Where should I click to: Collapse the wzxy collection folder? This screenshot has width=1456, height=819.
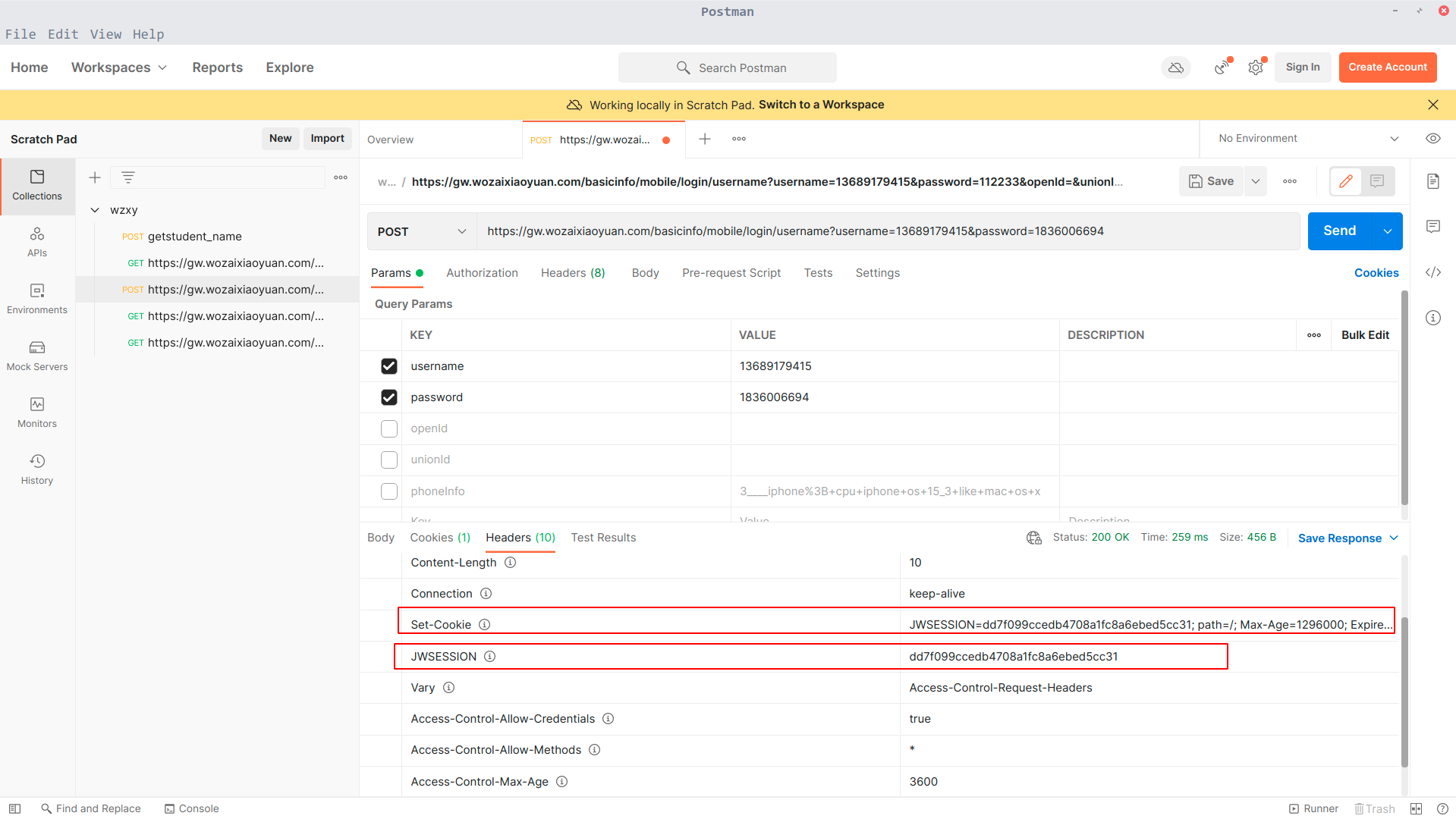pyautogui.click(x=95, y=210)
